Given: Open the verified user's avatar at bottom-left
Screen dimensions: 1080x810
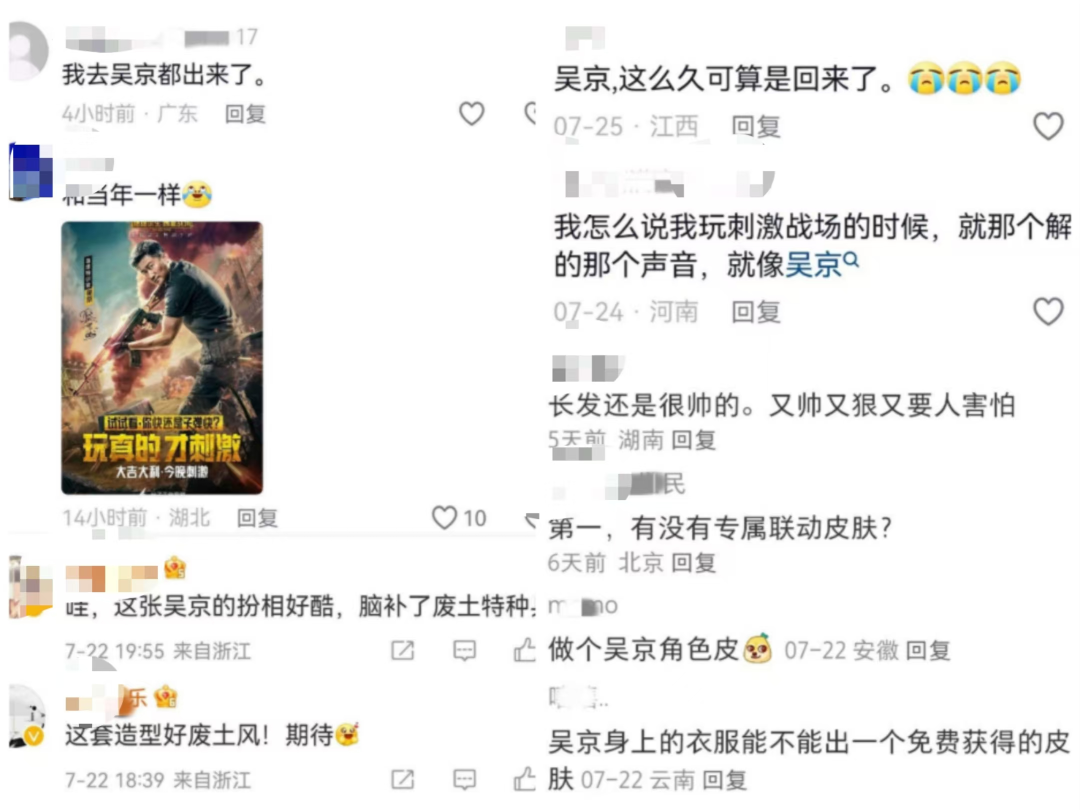Looking at the screenshot, I should tap(28, 717).
